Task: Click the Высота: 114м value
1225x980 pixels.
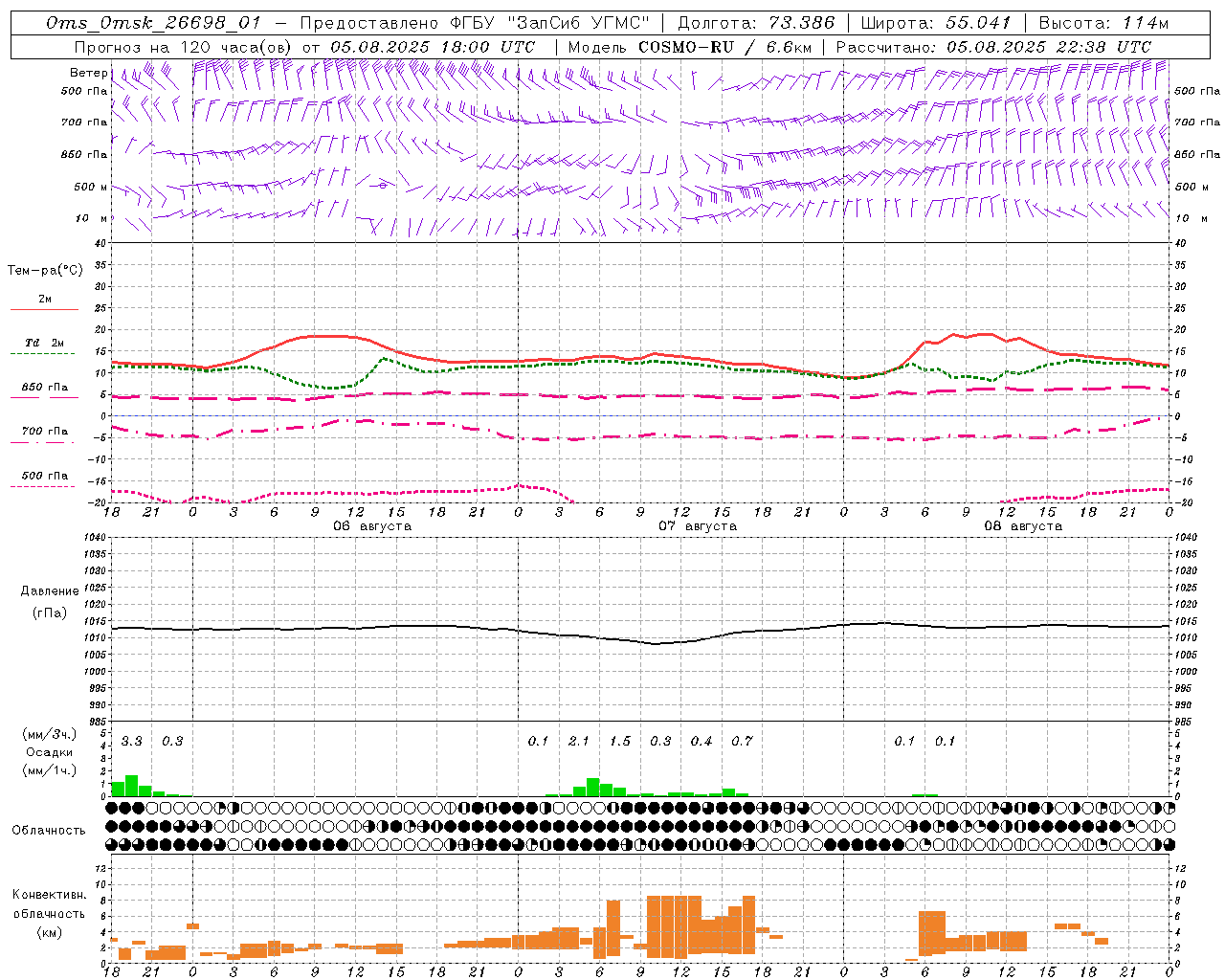Action: pos(1103,23)
